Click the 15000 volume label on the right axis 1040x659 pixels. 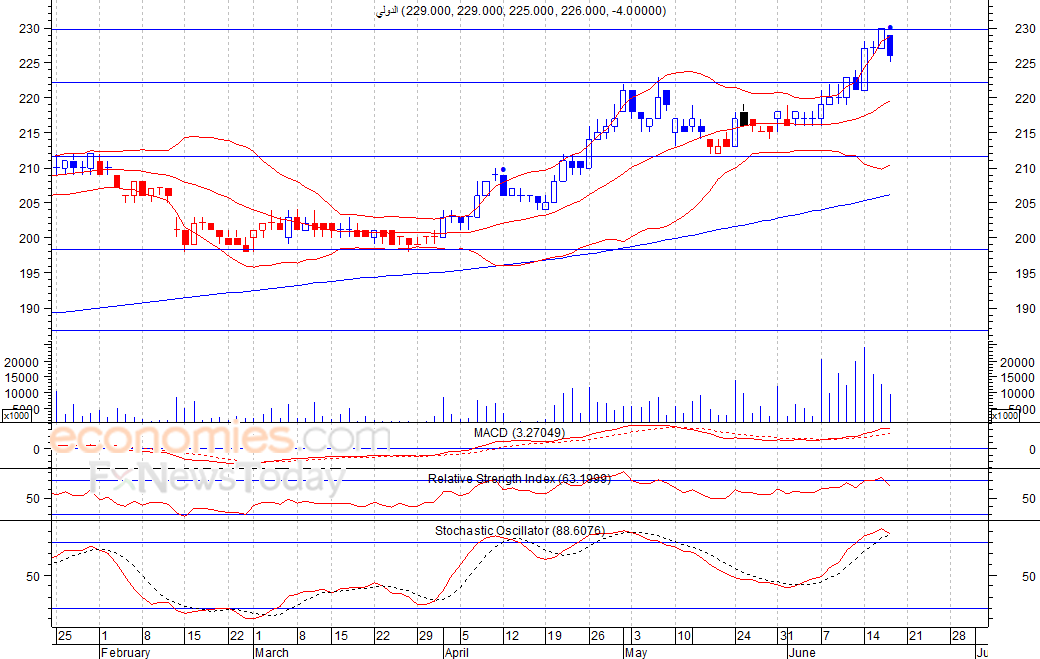click(x=1017, y=378)
